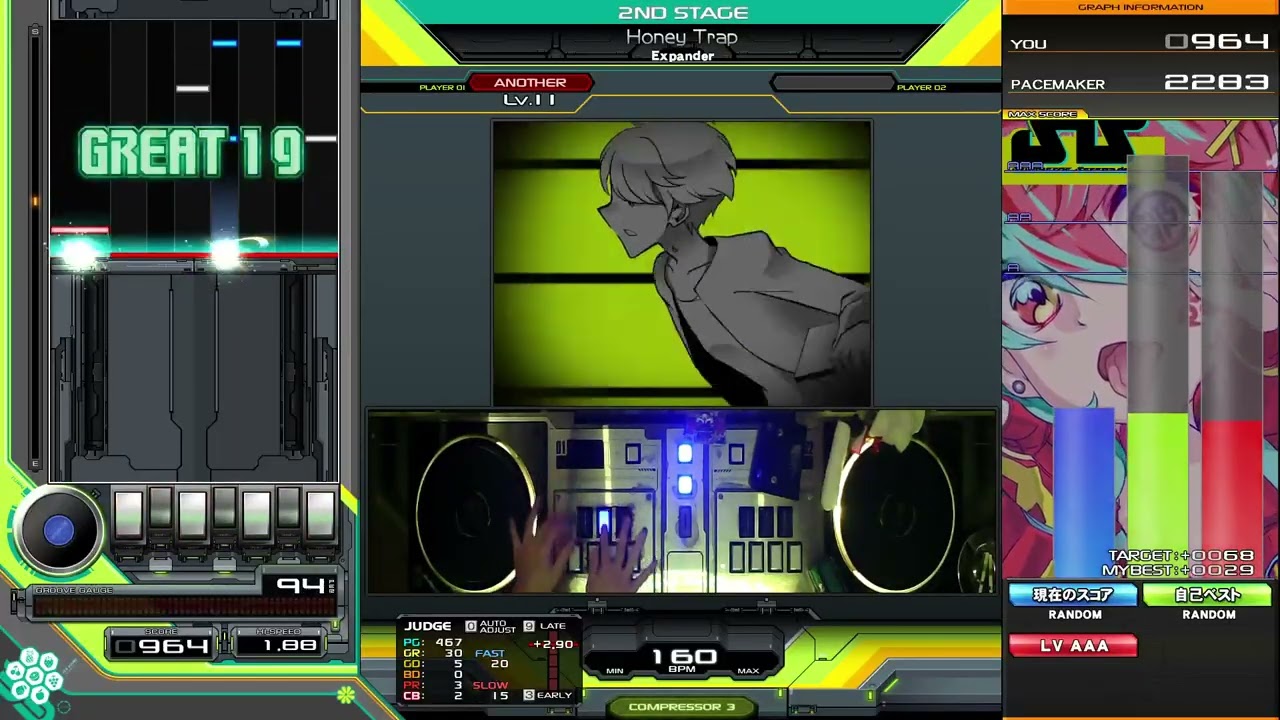
Task: Click the blue YOU score graph bar
Action: [x=1083, y=492]
